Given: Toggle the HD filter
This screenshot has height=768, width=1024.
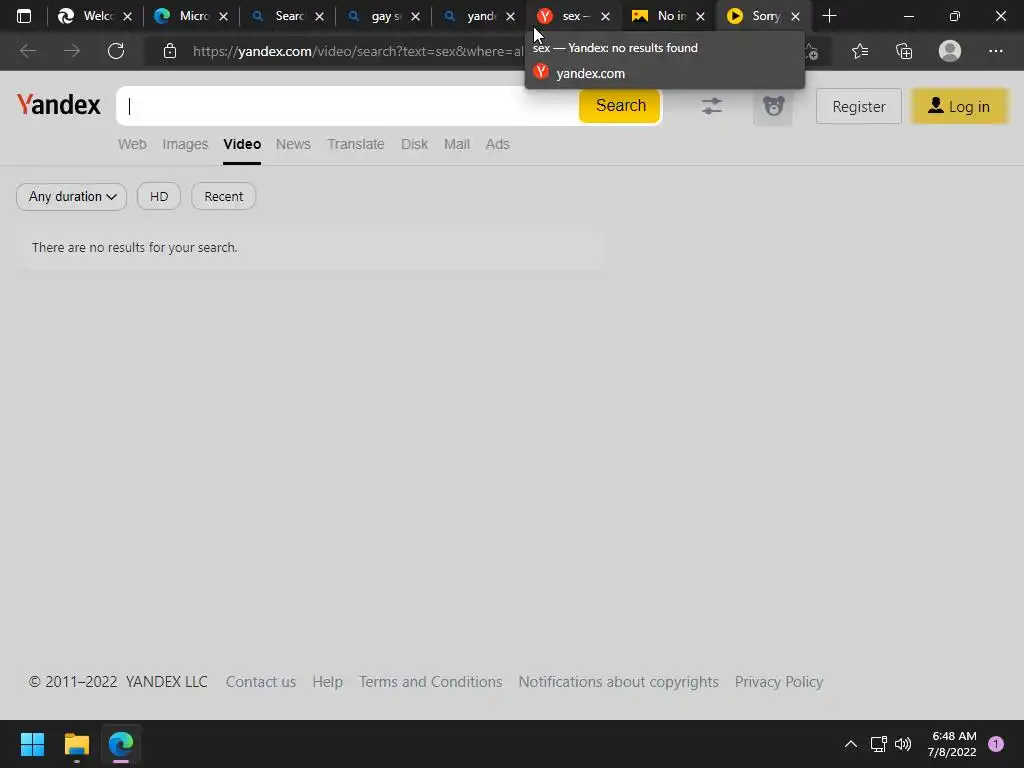Looking at the screenshot, I should pos(159,197).
